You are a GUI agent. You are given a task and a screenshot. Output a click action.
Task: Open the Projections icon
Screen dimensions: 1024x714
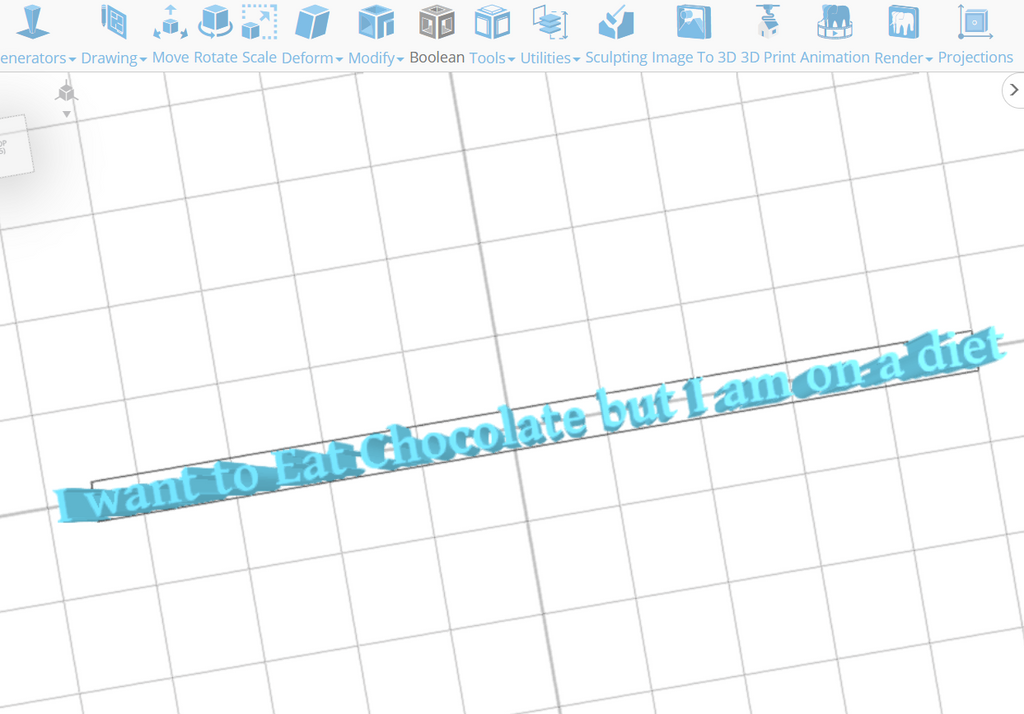click(x=975, y=22)
